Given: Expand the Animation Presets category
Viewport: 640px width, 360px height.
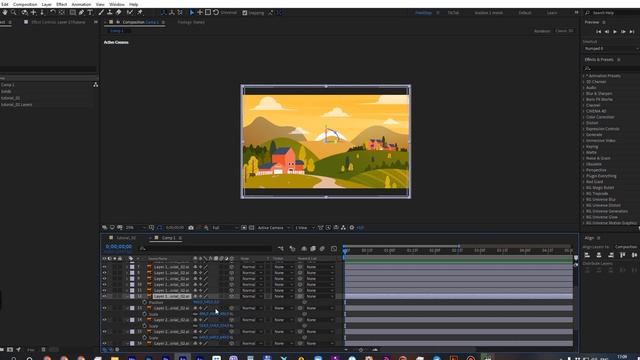Looking at the screenshot, I should (x=584, y=76).
